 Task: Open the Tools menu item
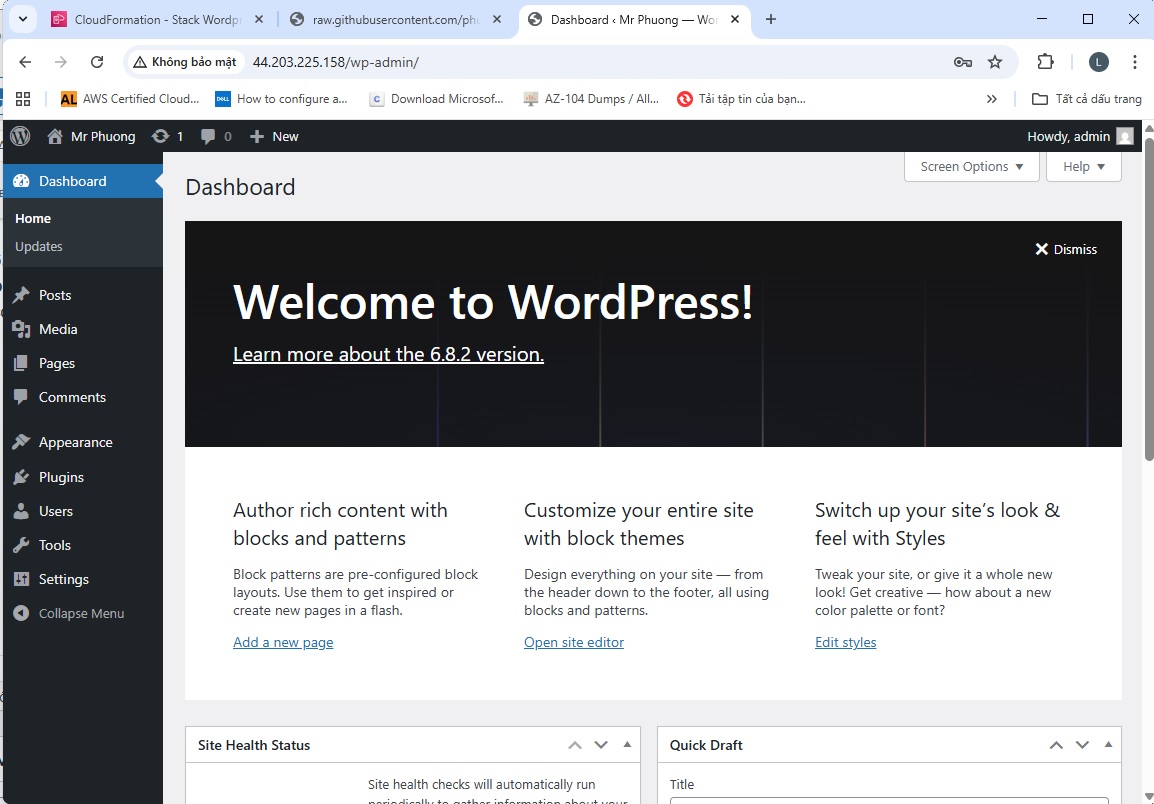[55, 545]
